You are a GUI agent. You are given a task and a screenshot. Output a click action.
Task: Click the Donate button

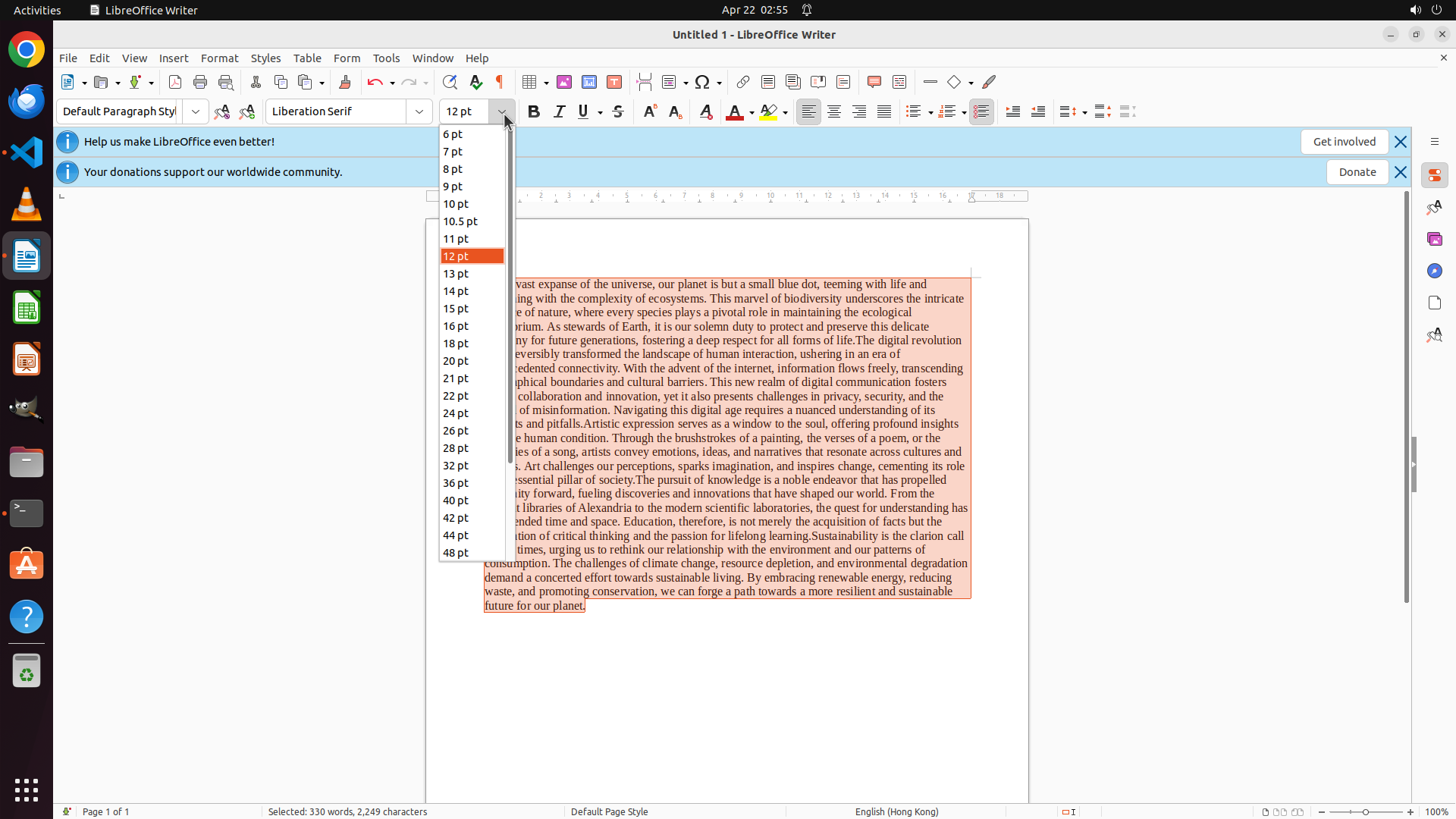[x=1357, y=172]
